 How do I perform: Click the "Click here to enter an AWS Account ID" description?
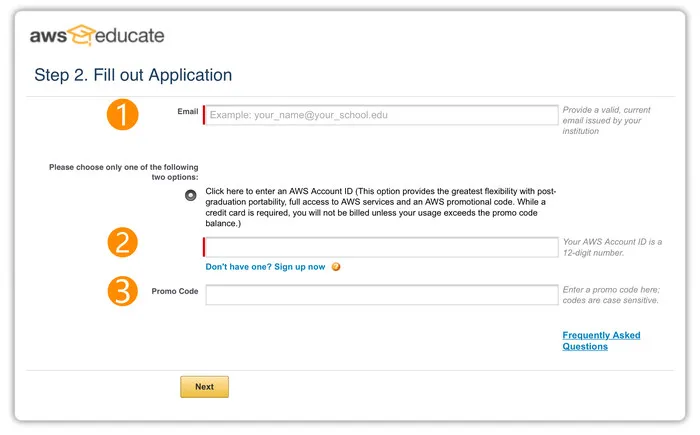pyautogui.click(x=380, y=207)
